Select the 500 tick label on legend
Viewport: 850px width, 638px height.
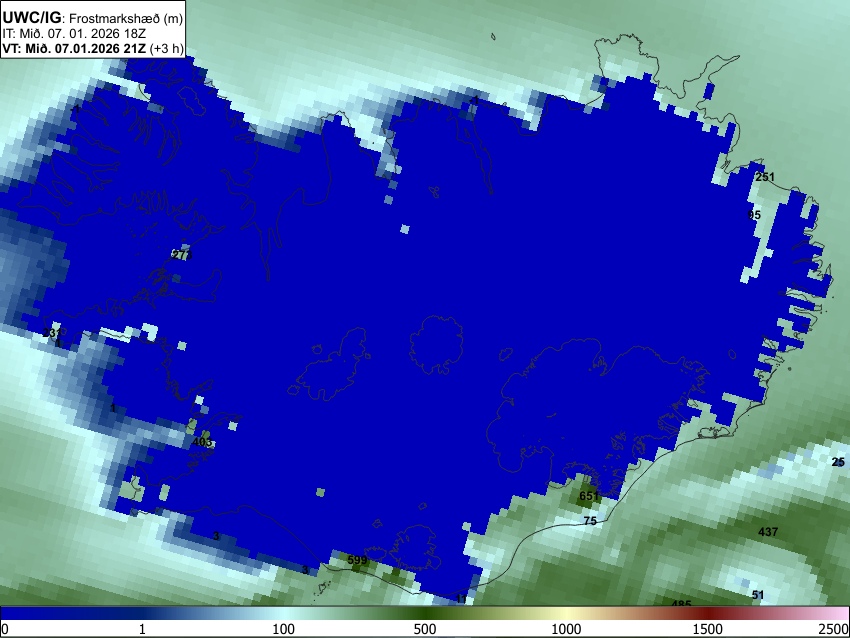click(x=425, y=629)
